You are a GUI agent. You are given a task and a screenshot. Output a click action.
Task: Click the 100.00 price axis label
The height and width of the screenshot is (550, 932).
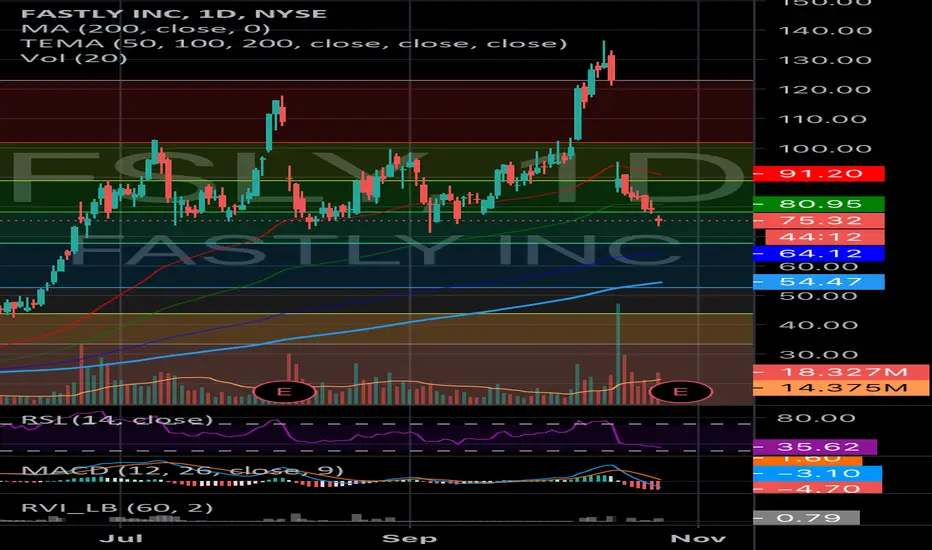click(825, 149)
